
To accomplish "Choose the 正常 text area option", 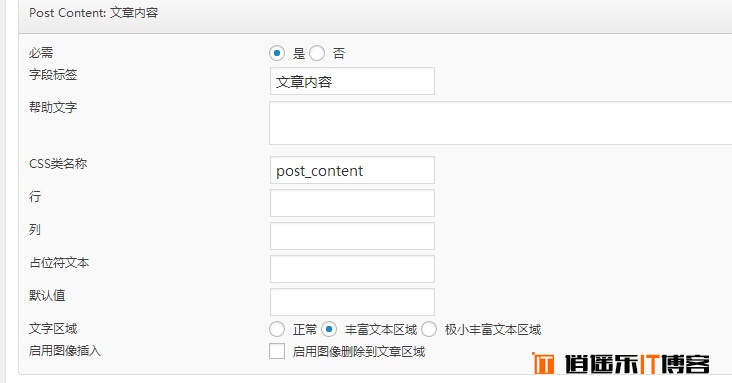I will point(277,329).
